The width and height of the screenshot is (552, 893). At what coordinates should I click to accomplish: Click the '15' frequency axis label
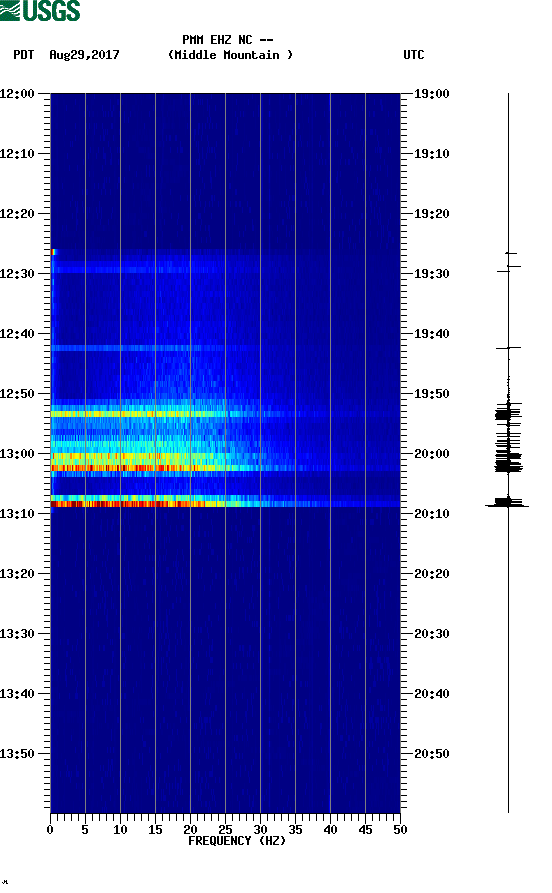point(155,830)
